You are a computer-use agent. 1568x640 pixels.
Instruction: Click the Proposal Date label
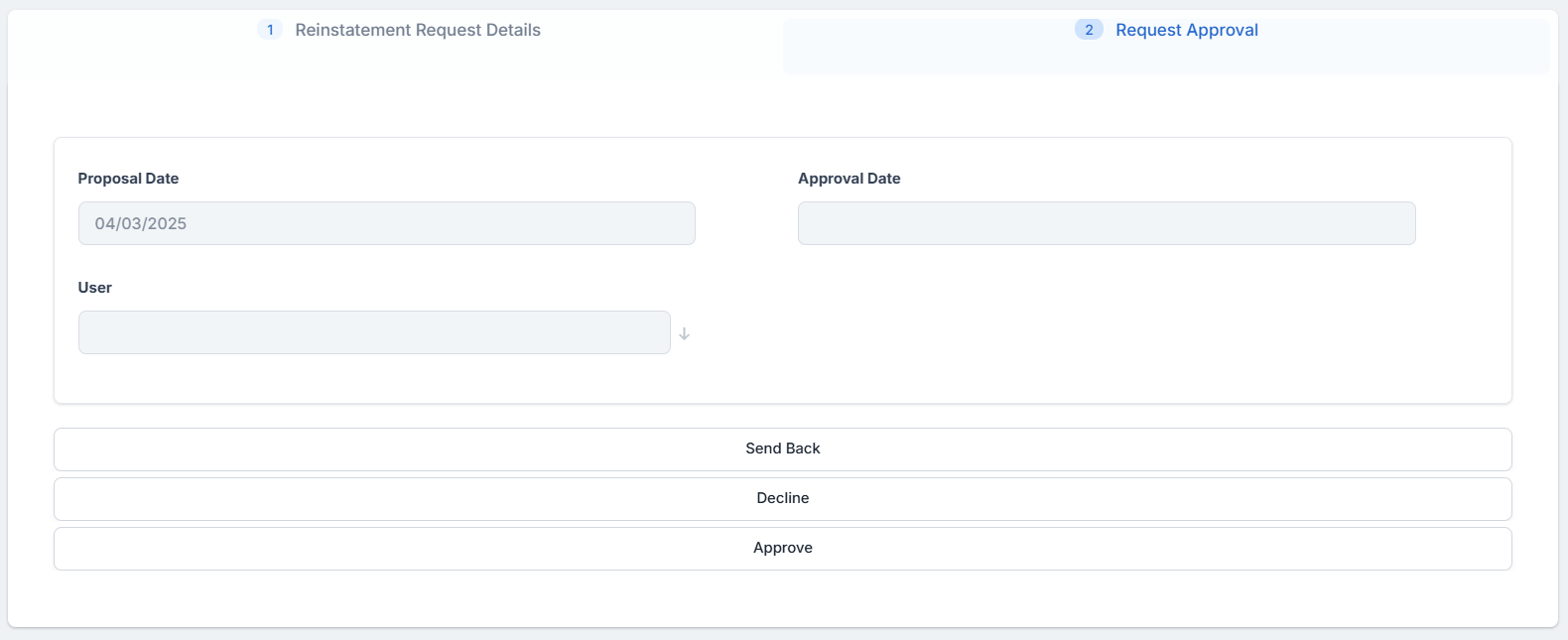128,179
